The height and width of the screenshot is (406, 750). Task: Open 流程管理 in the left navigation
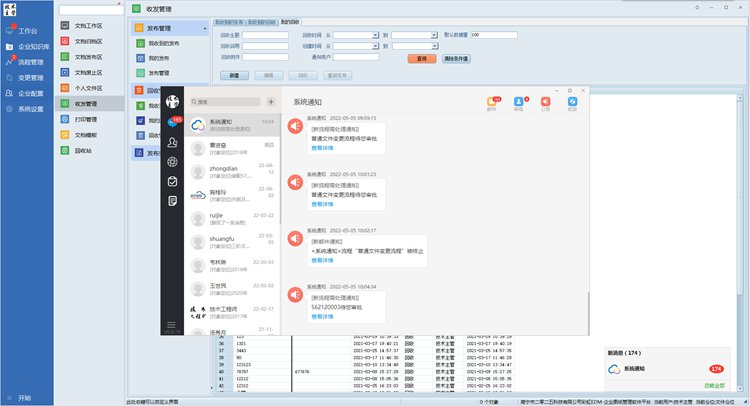(x=30, y=62)
